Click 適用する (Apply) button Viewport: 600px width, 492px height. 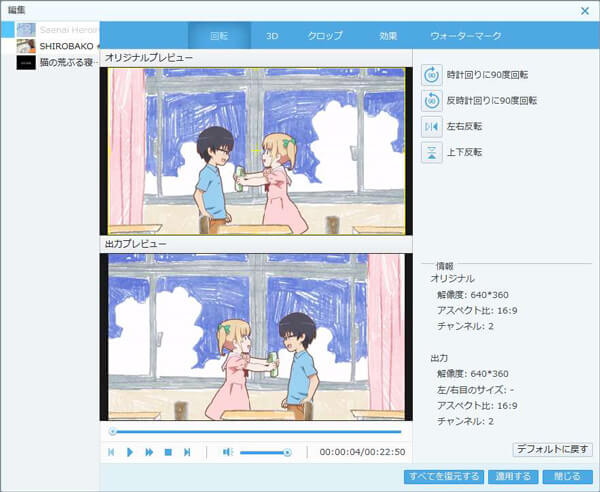point(513,476)
